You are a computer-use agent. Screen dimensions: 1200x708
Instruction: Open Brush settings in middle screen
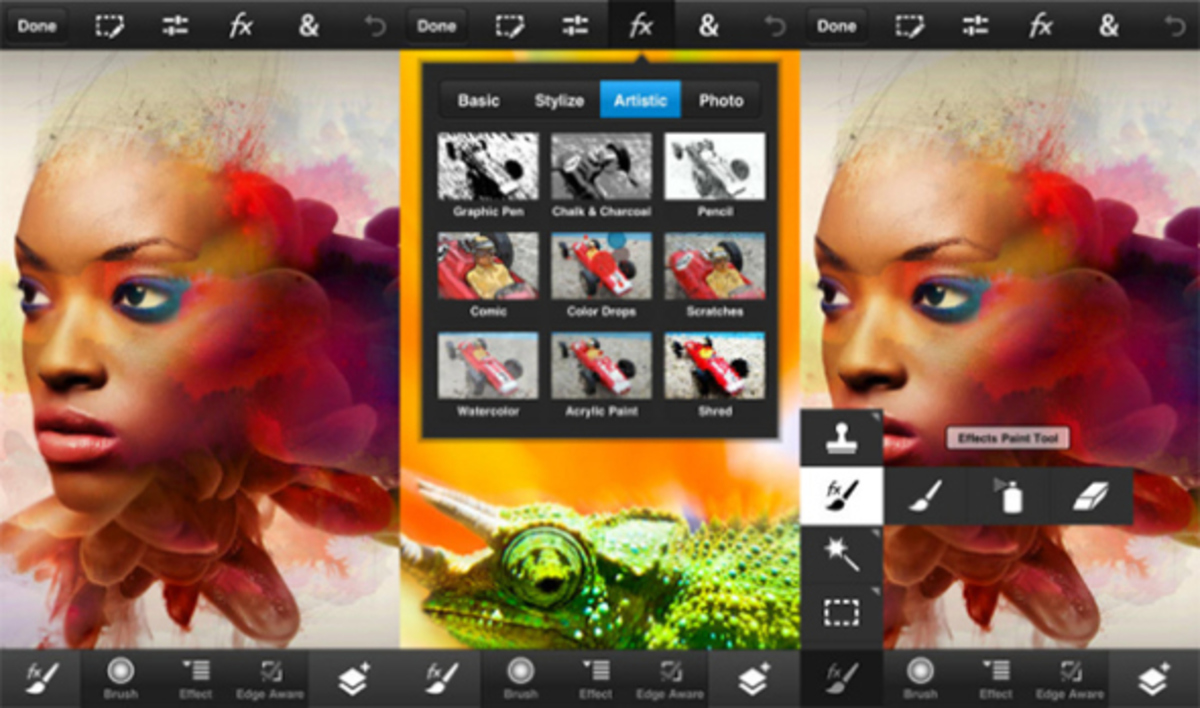[x=521, y=679]
